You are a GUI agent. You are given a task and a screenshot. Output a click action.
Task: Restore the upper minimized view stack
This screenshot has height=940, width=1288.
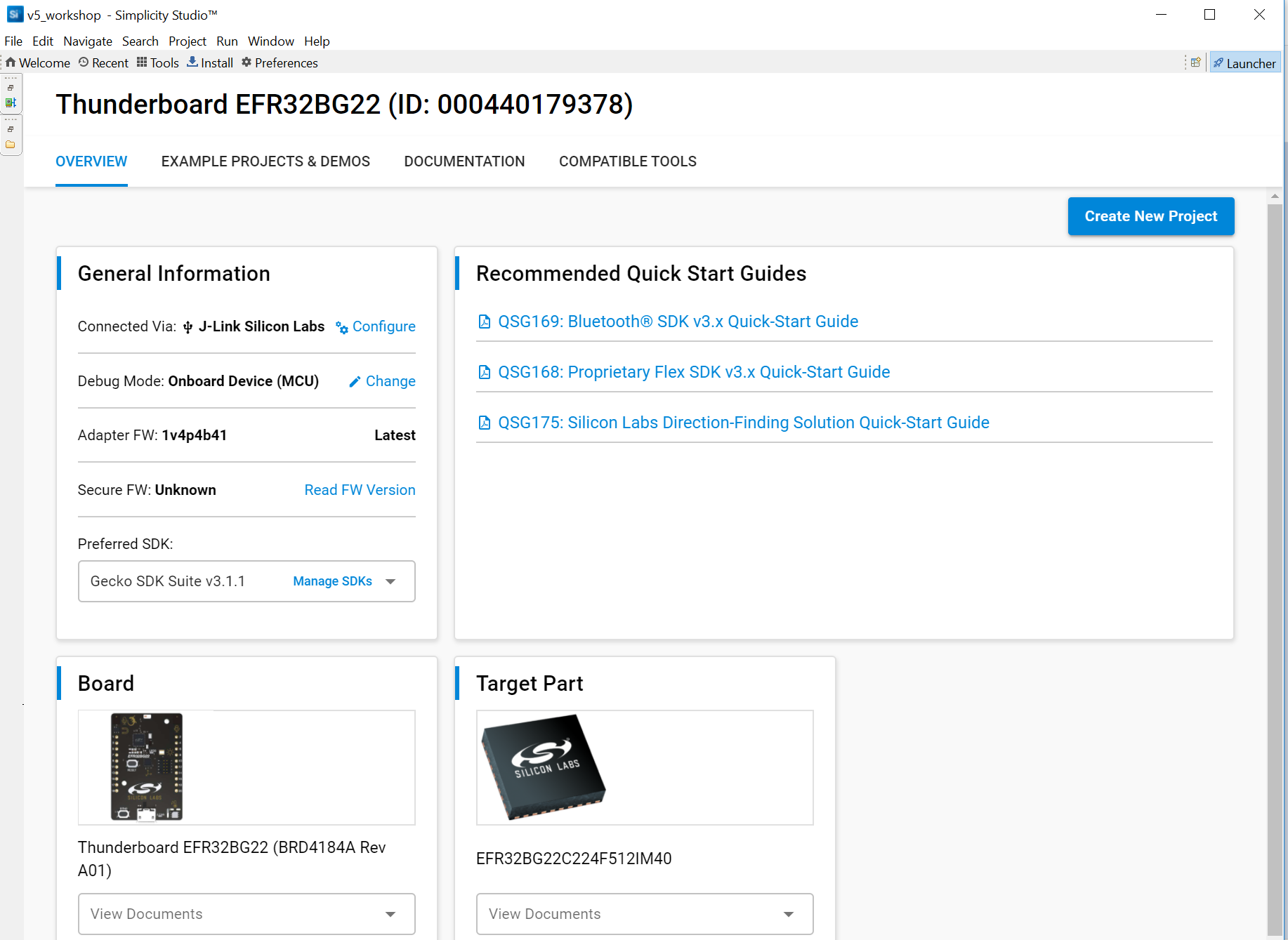point(11,88)
